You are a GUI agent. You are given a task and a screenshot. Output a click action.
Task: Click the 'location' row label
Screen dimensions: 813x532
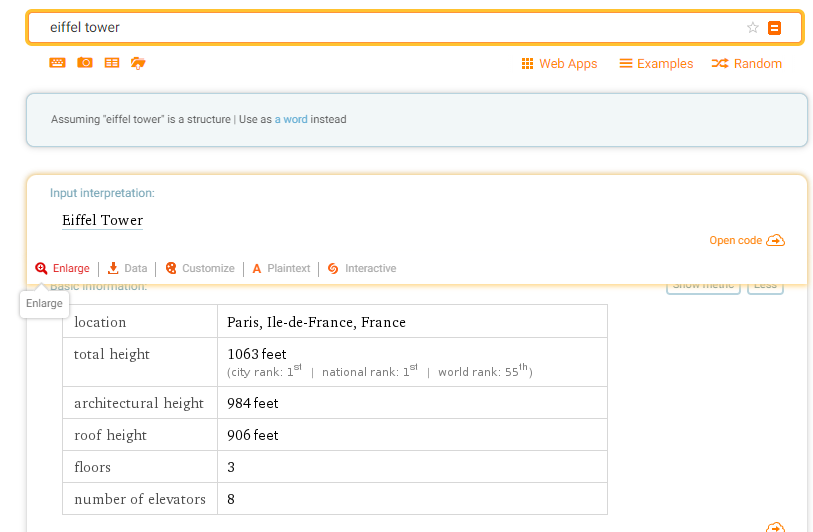[100, 322]
